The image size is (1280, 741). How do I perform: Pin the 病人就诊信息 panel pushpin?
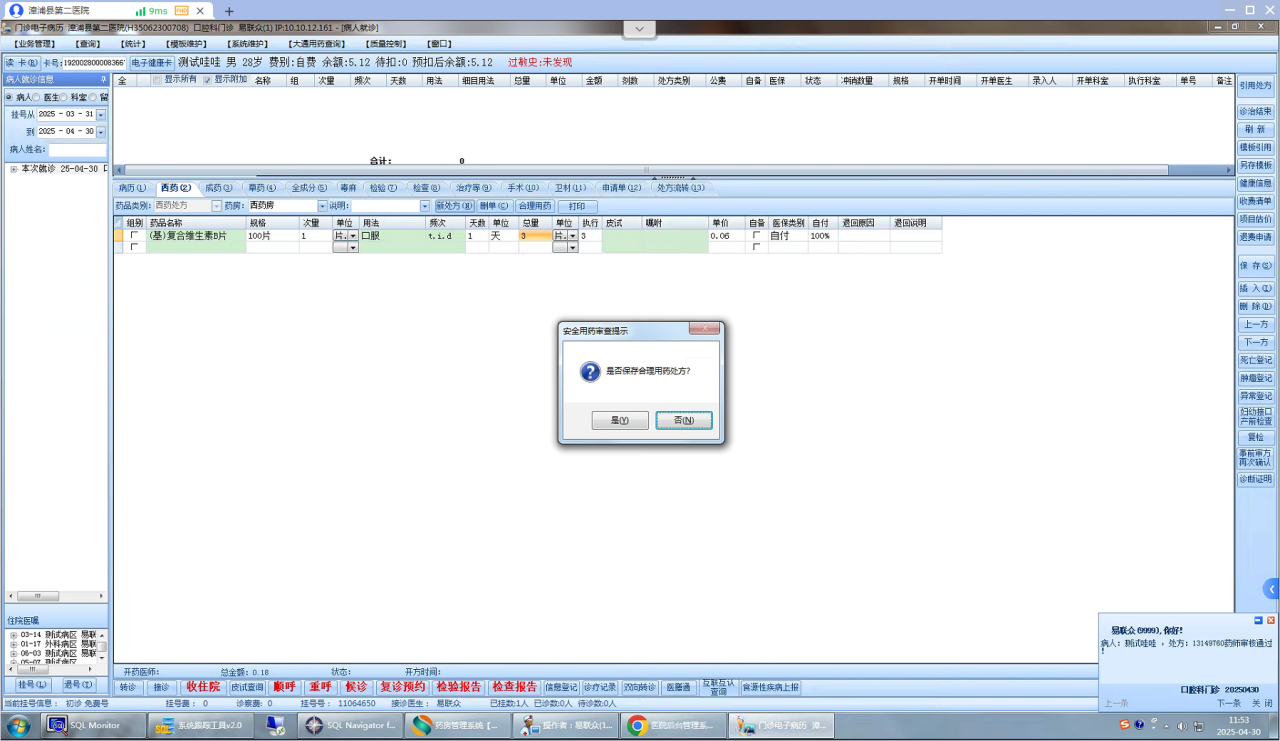tap(102, 79)
